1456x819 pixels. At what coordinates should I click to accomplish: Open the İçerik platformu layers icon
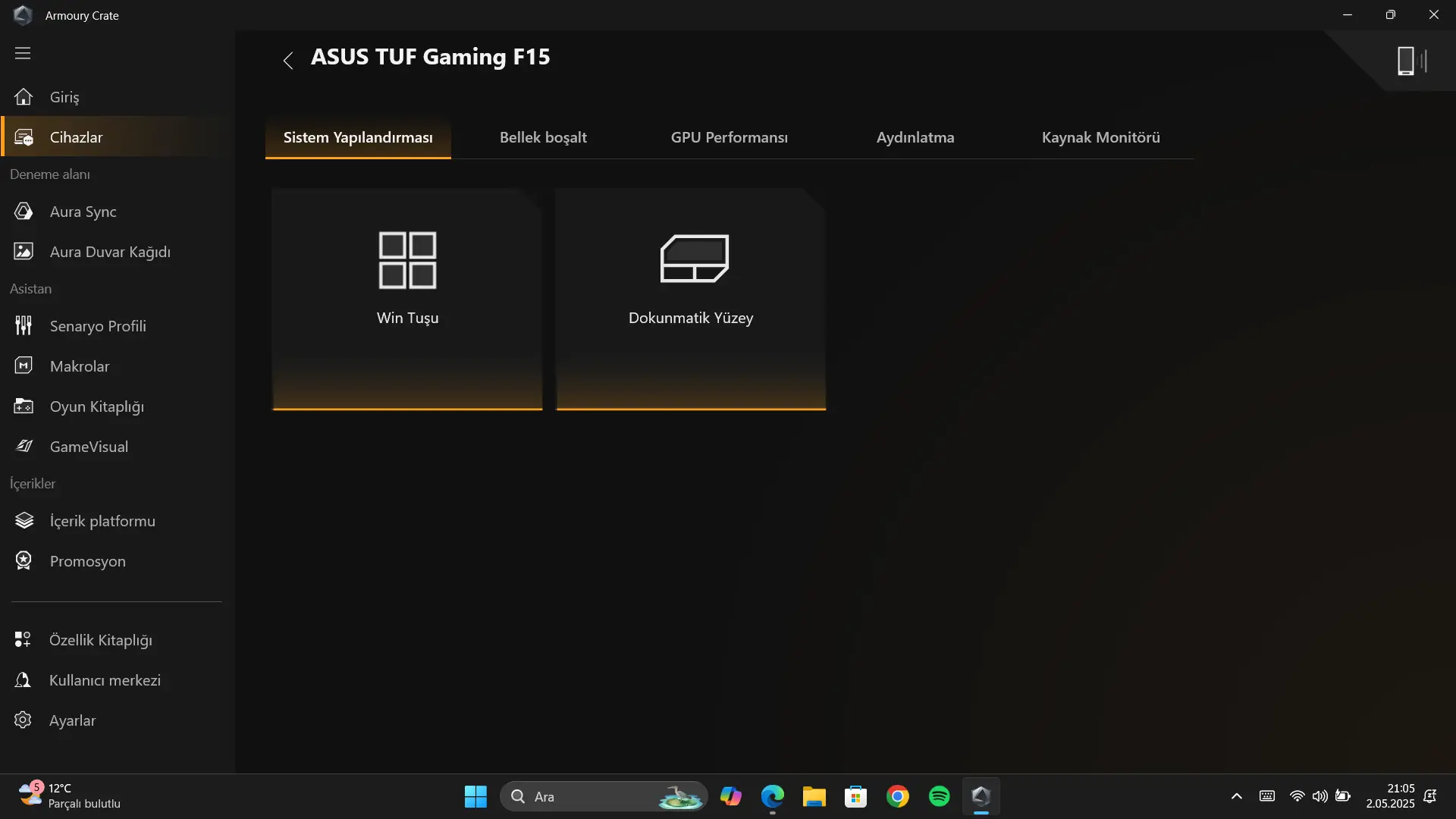point(24,521)
